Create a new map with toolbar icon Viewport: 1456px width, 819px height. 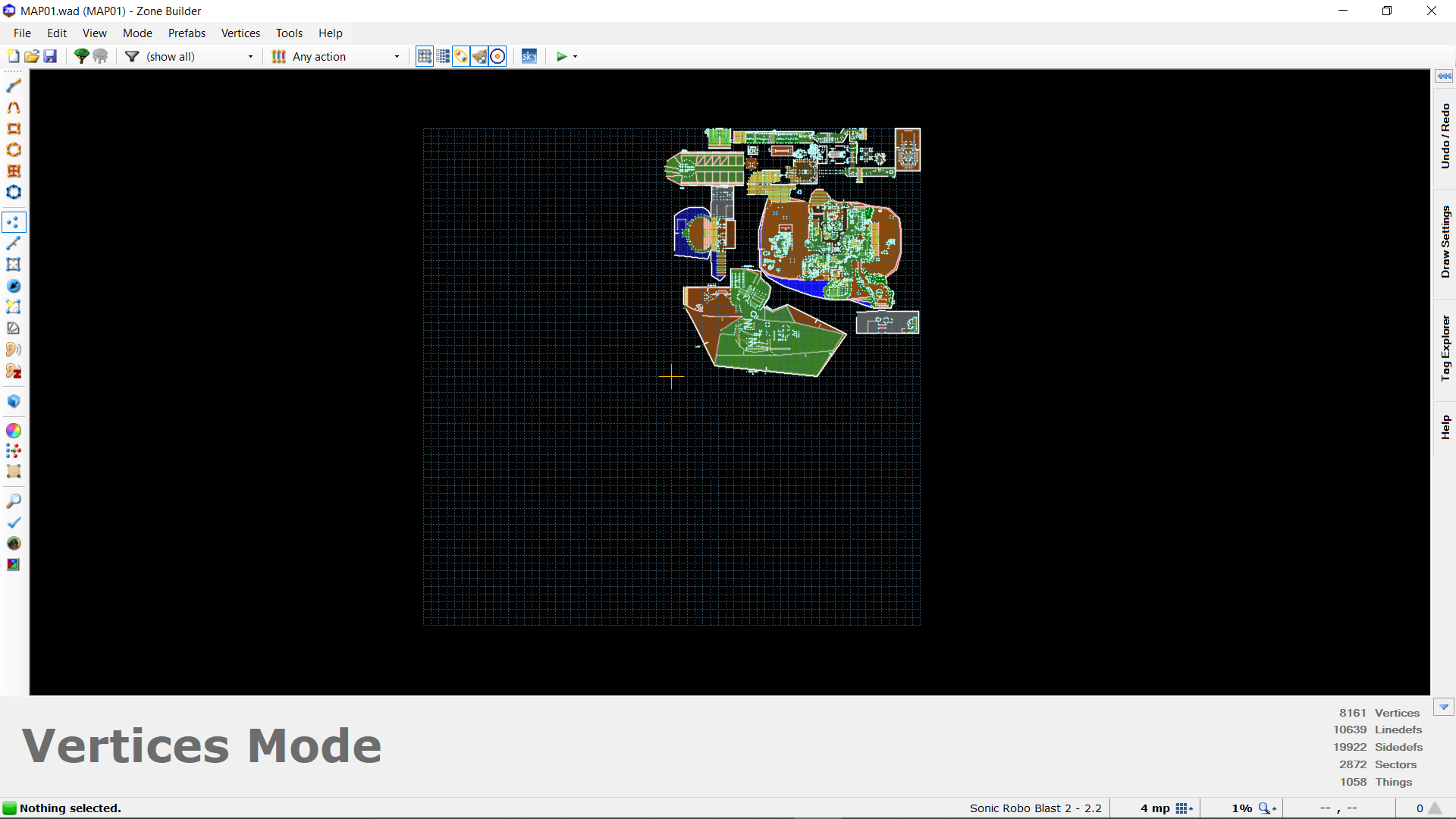tap(13, 56)
